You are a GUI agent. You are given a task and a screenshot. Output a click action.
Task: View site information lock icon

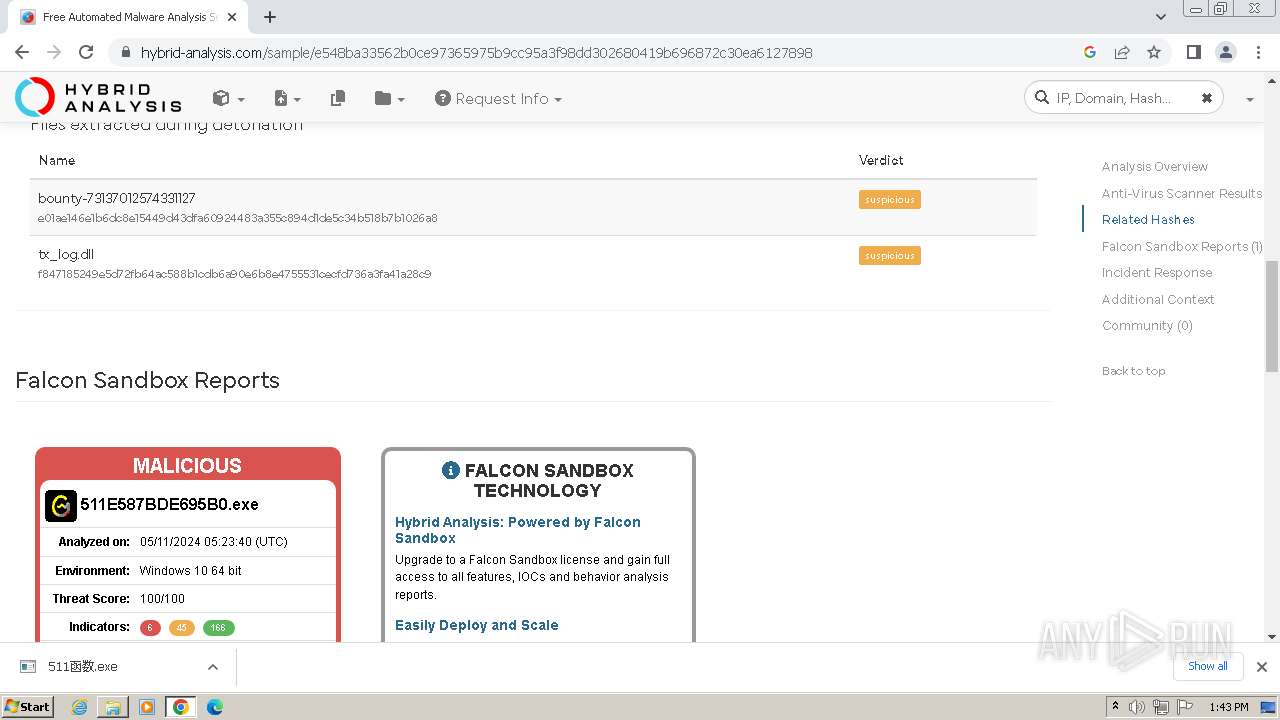coord(125,52)
